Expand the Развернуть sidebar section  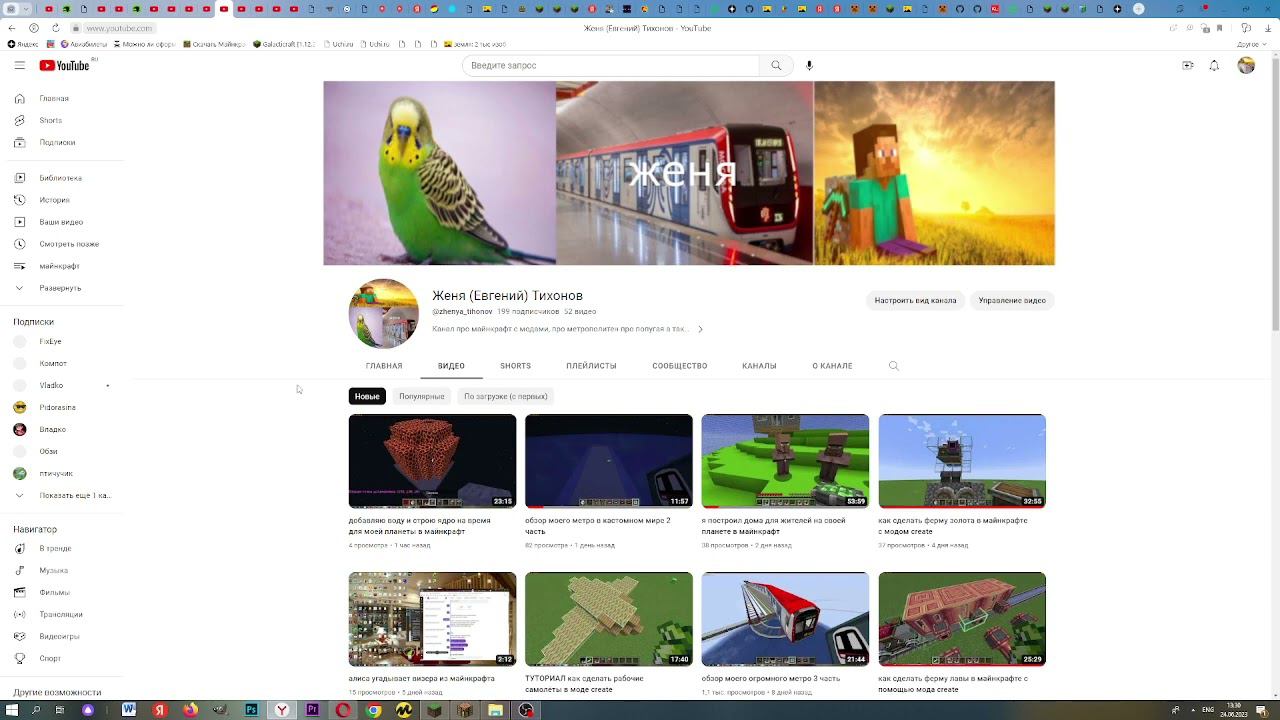pos(62,288)
